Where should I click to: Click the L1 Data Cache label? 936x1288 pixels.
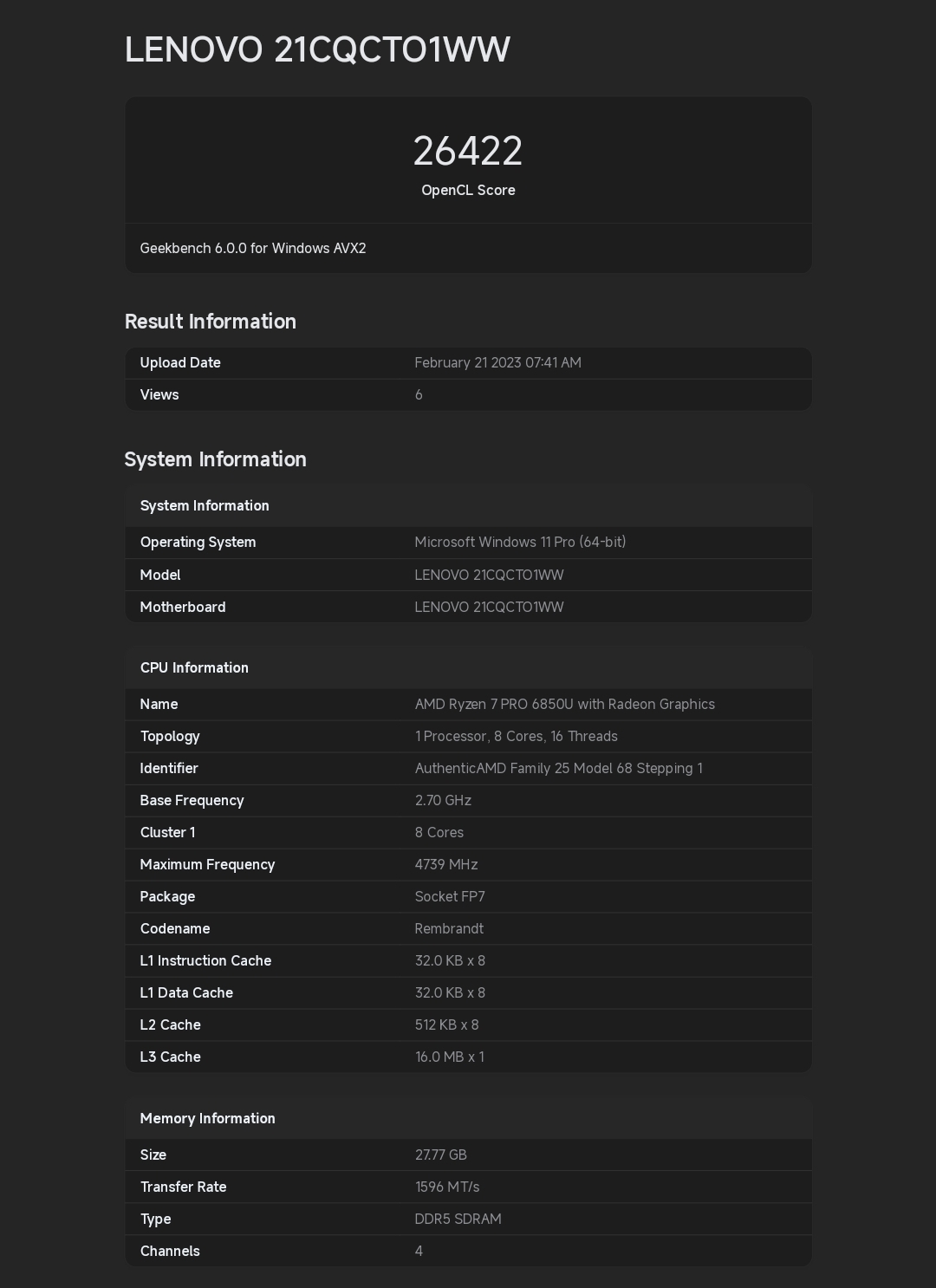tap(186, 992)
